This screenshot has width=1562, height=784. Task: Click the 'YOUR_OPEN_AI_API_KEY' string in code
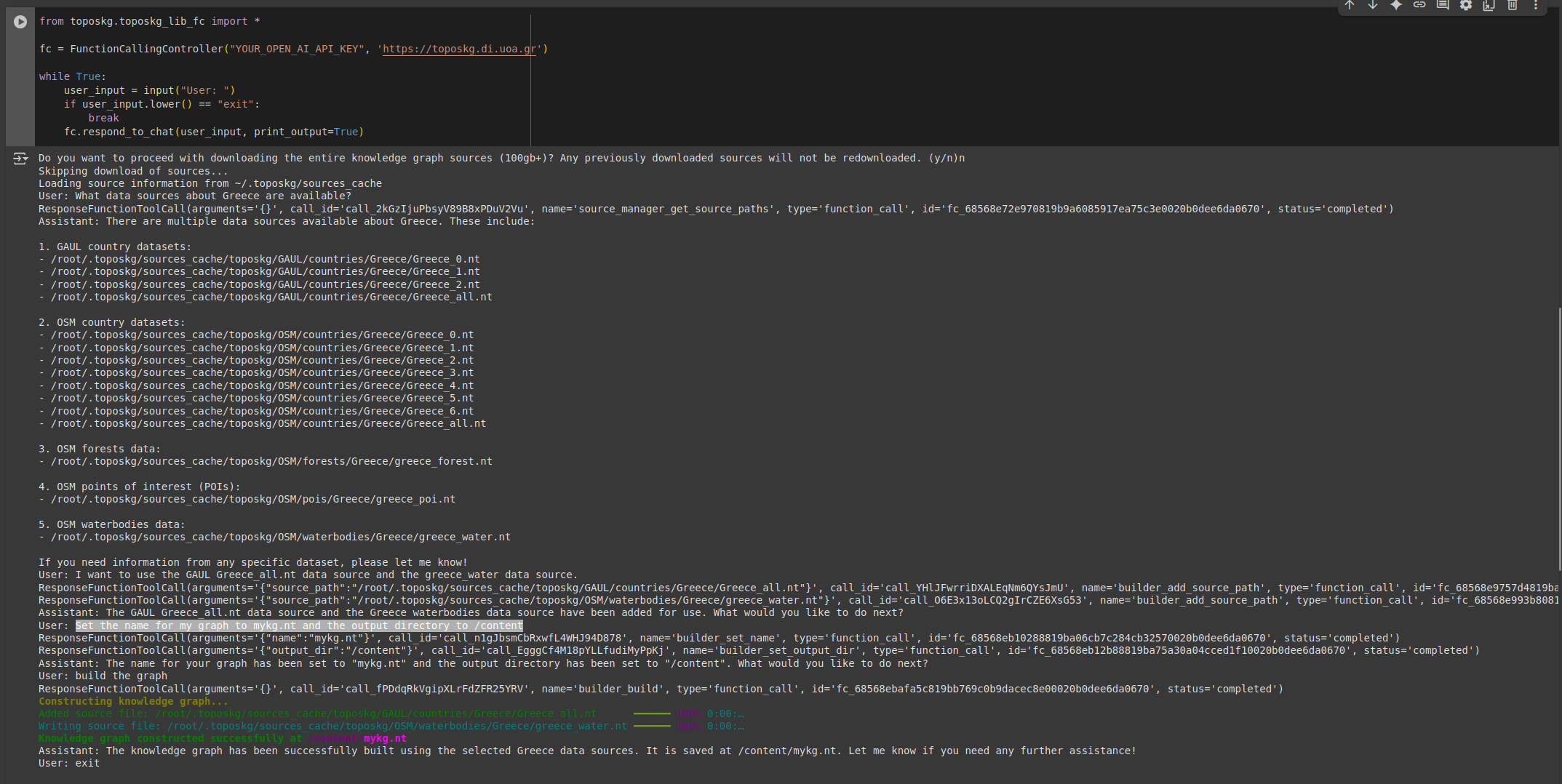tap(296, 49)
